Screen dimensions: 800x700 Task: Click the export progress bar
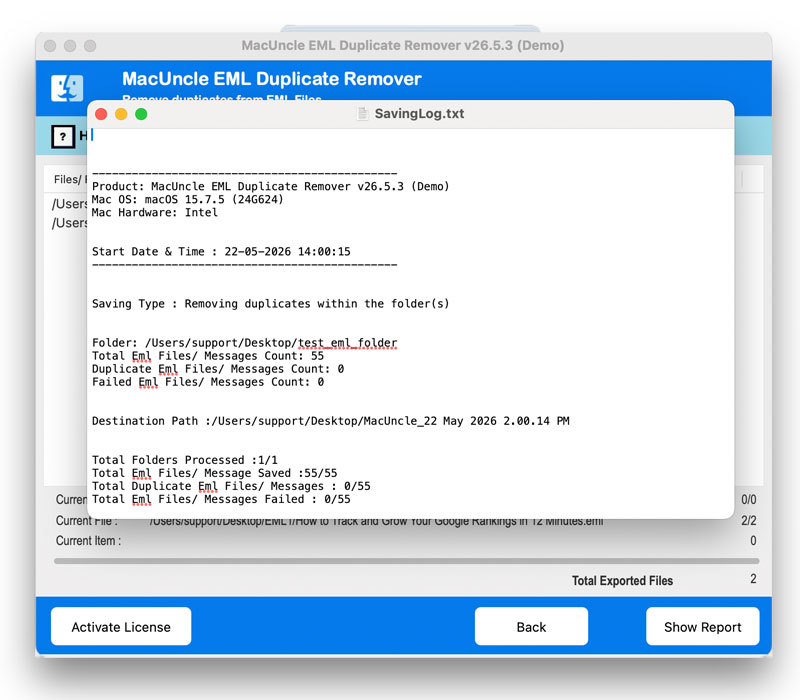tap(407, 561)
